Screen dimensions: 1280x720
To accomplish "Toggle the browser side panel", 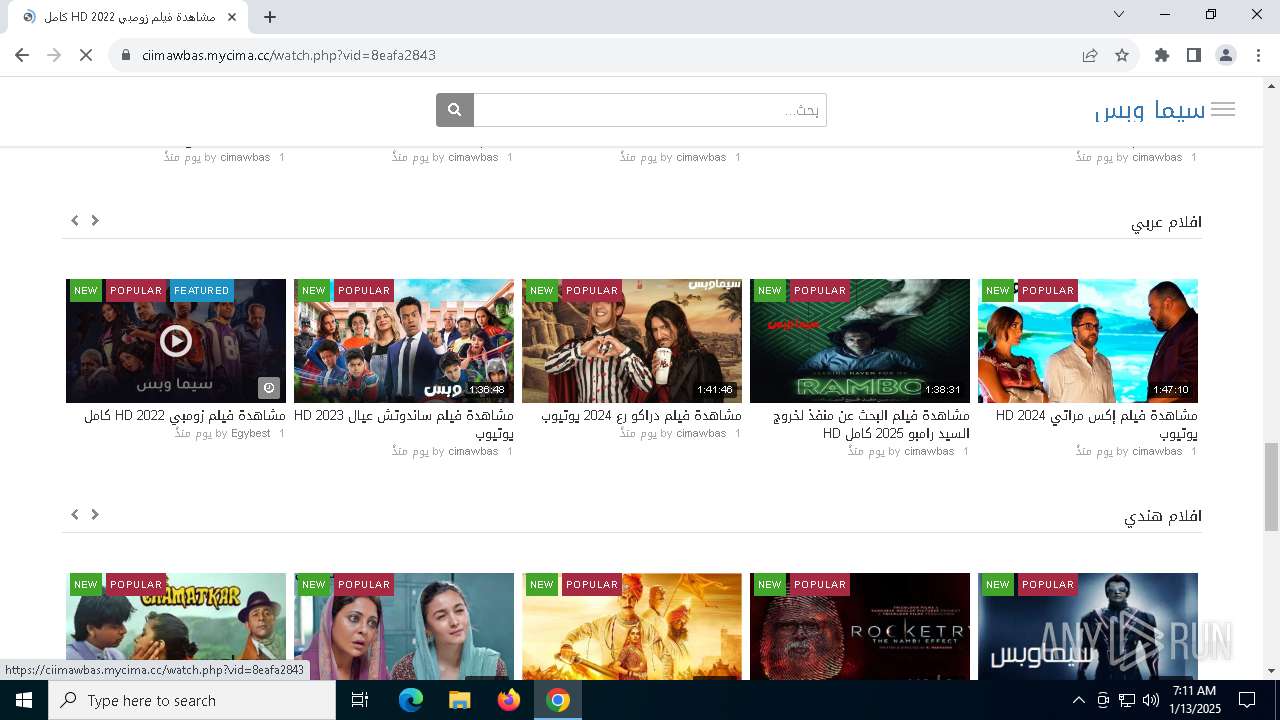I will [x=1194, y=55].
